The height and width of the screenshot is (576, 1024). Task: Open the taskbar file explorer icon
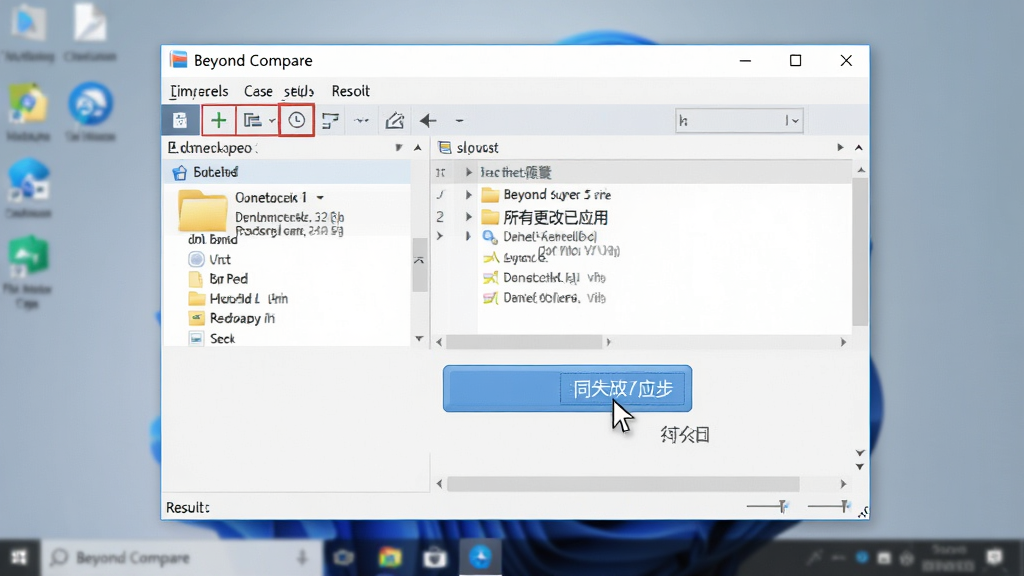[390, 558]
